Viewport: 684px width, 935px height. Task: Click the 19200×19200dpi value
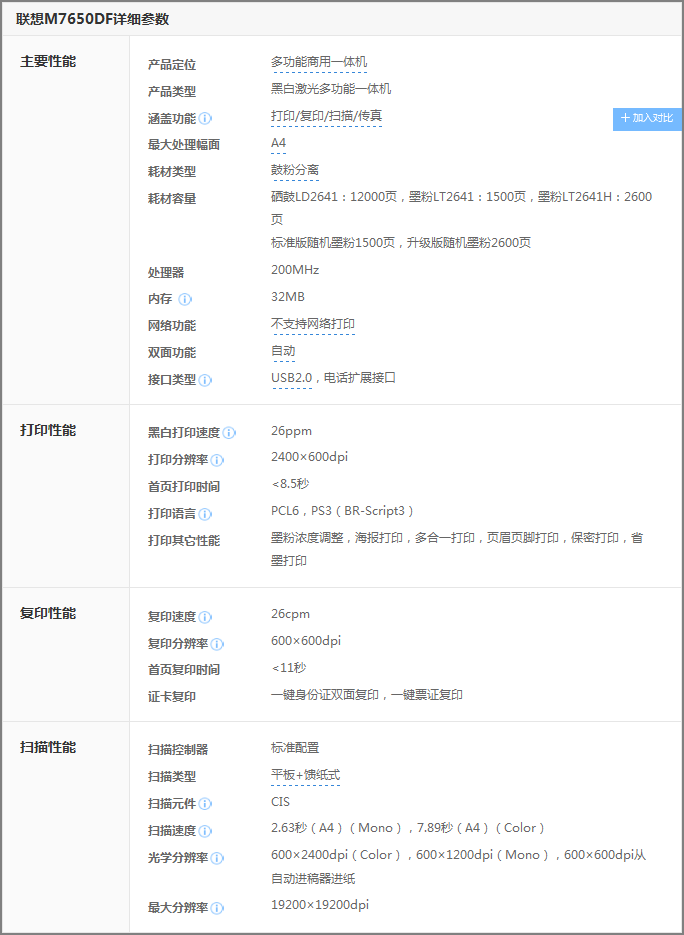(320, 905)
